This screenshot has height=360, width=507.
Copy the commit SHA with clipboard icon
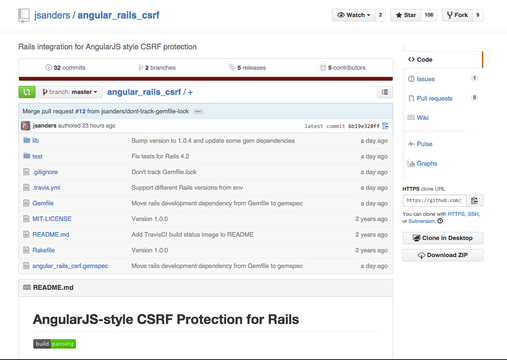pyautogui.click(x=385, y=126)
